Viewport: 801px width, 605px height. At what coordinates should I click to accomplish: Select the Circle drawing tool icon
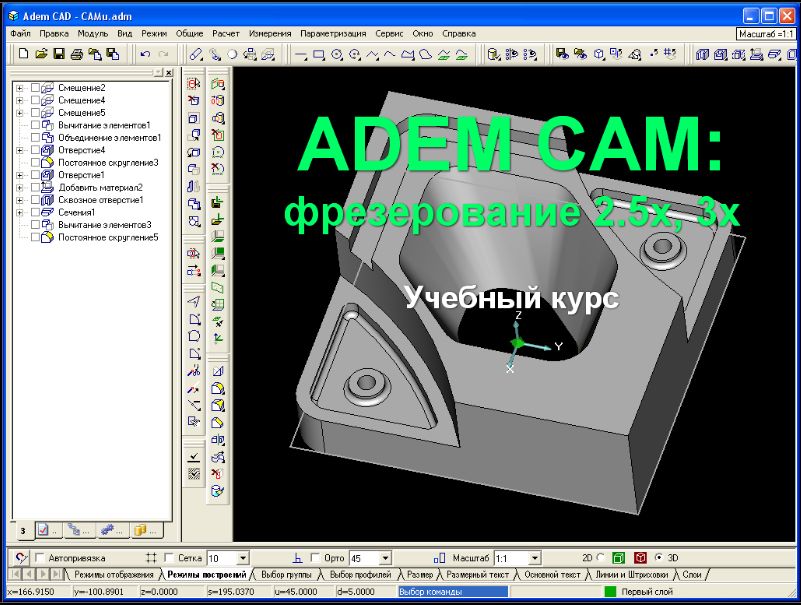pos(337,54)
